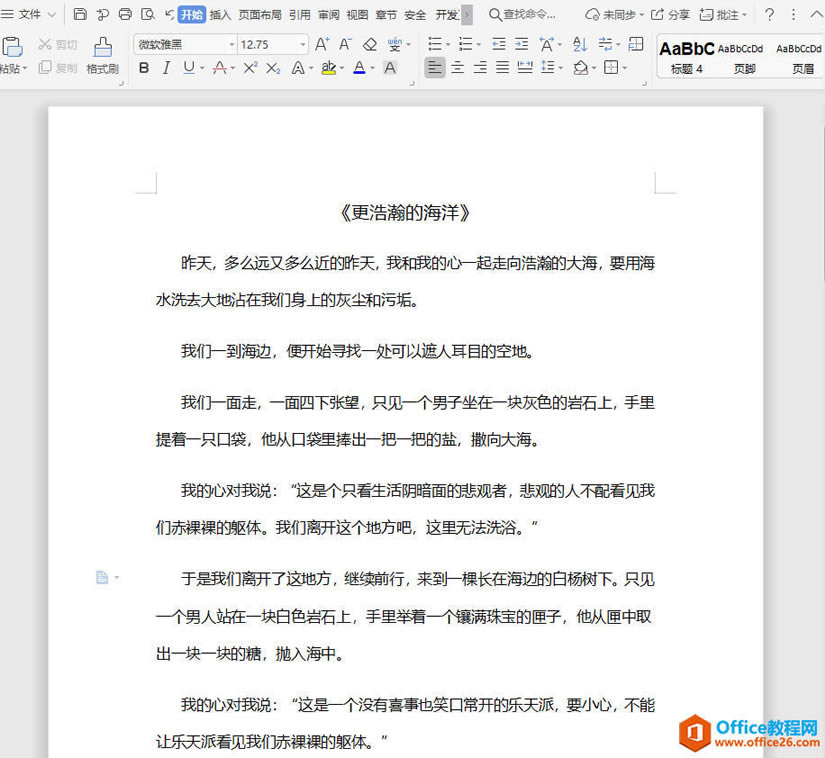Toggle Italic formatting

click(166, 68)
